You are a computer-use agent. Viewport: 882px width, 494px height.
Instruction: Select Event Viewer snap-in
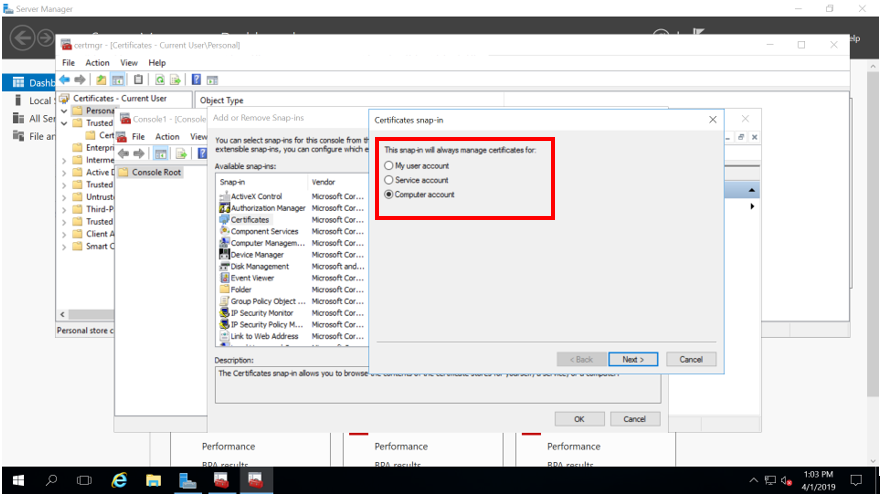coord(247,278)
